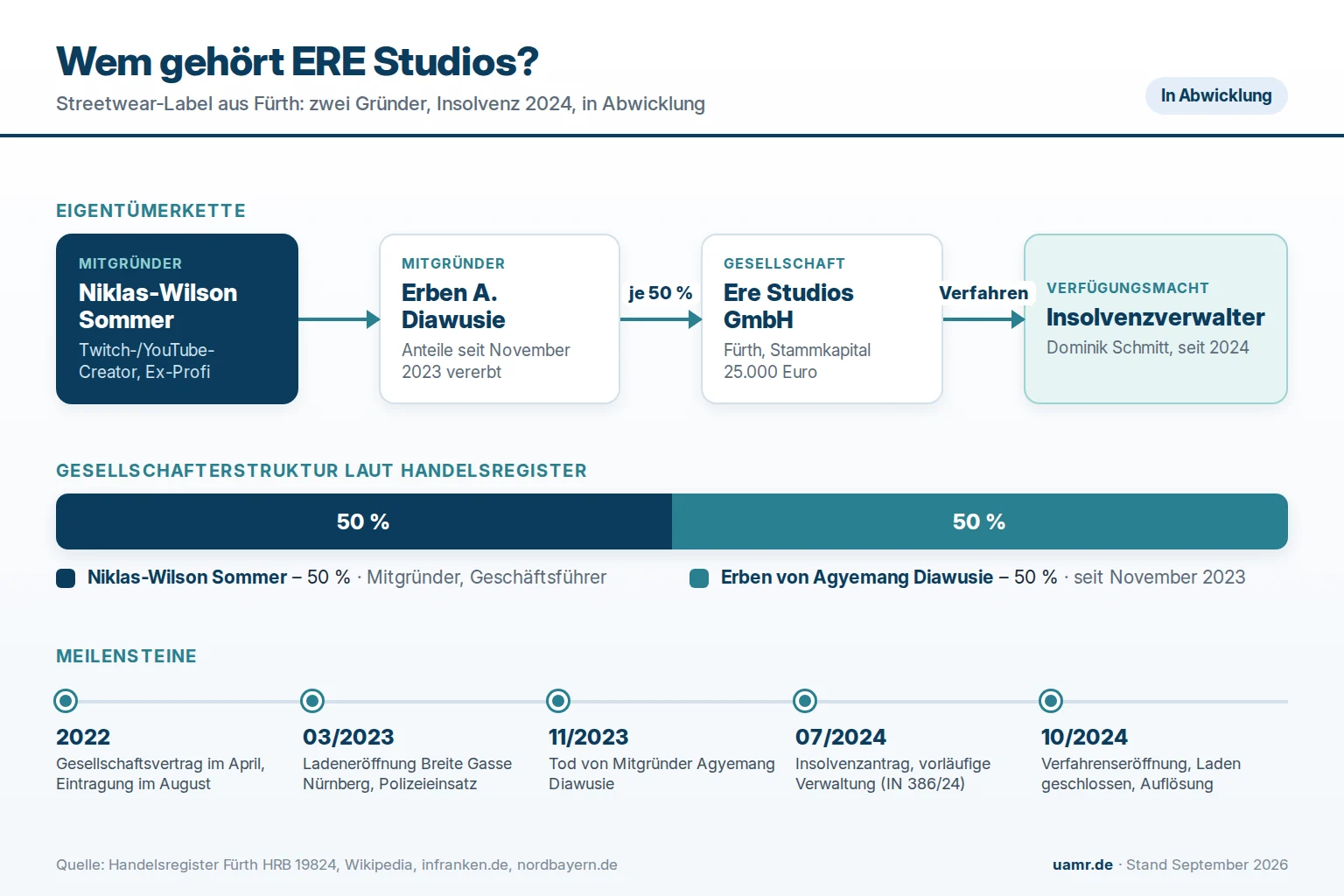This screenshot has height=896, width=1344.
Task: Click "Tod von Mitgründer Agyemang Diawusie" text
Action: (661, 773)
